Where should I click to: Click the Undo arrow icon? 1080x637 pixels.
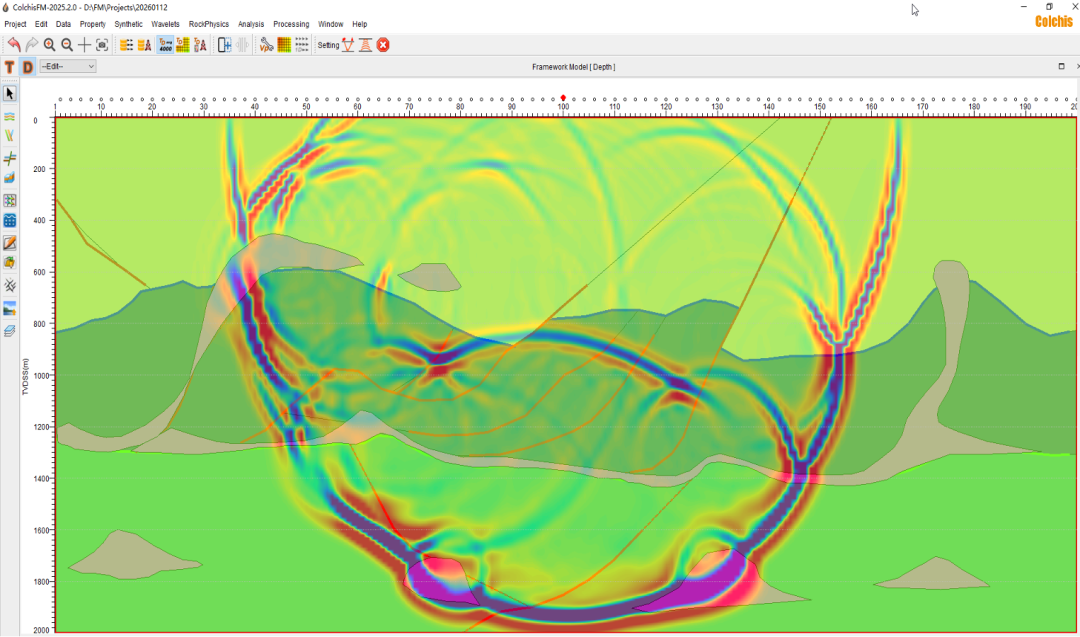tap(13, 44)
